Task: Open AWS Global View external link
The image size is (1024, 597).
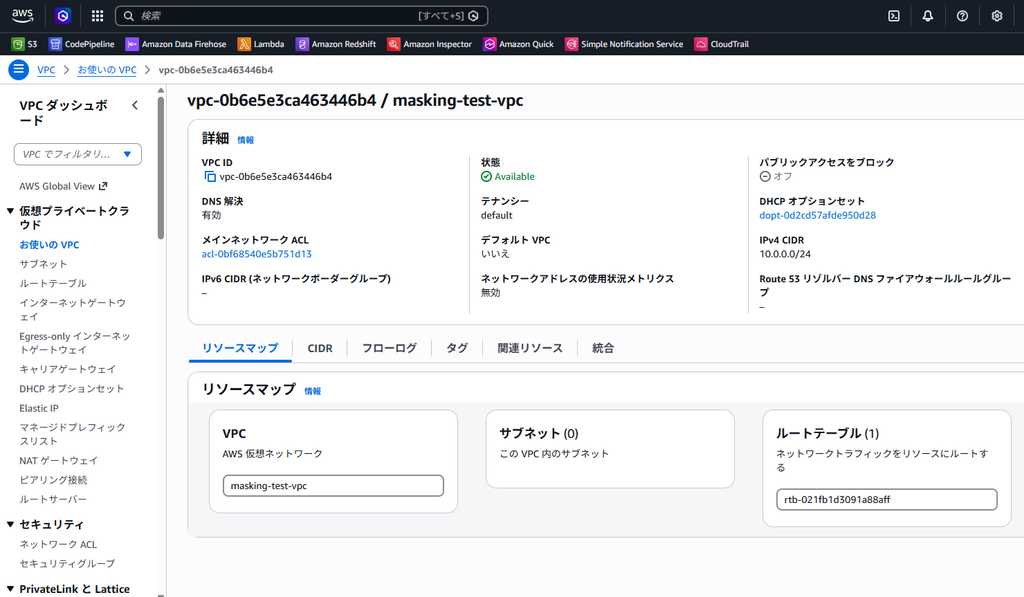Action: [63, 186]
